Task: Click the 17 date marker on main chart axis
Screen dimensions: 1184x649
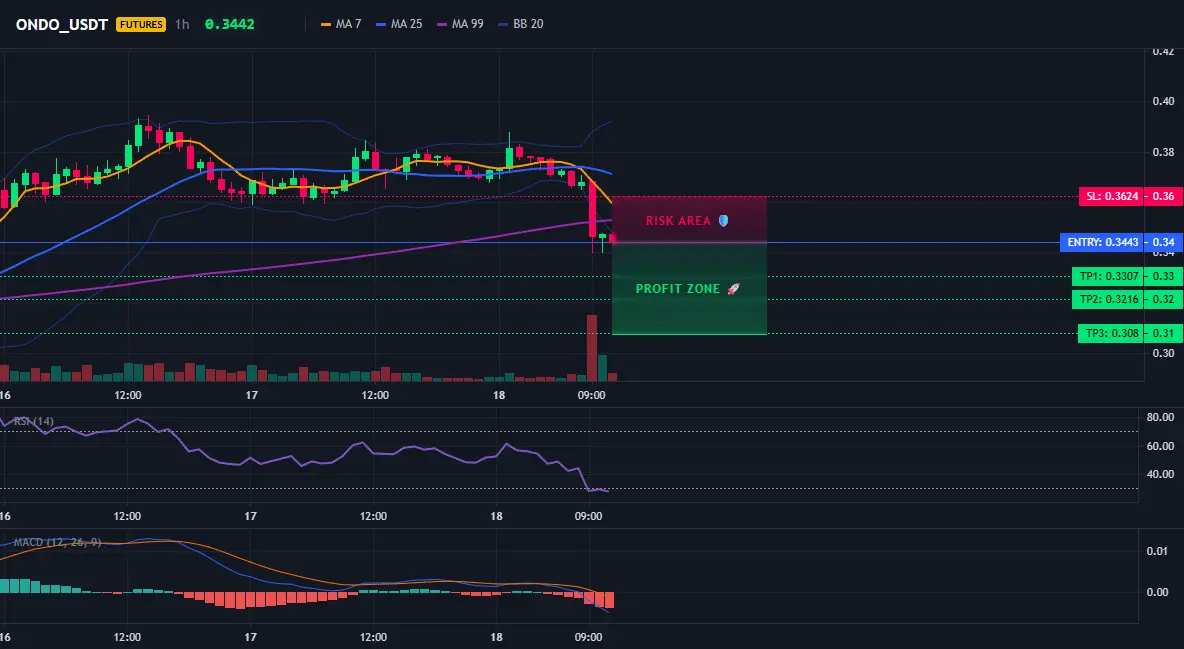Action: pos(251,395)
